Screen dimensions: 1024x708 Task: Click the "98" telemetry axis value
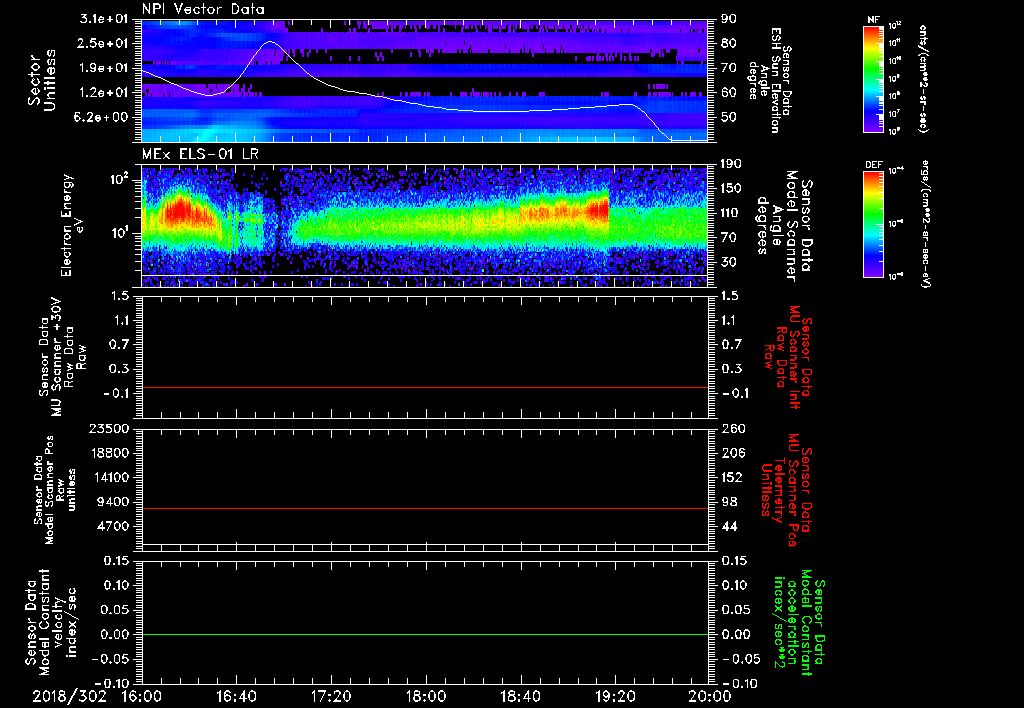(729, 502)
